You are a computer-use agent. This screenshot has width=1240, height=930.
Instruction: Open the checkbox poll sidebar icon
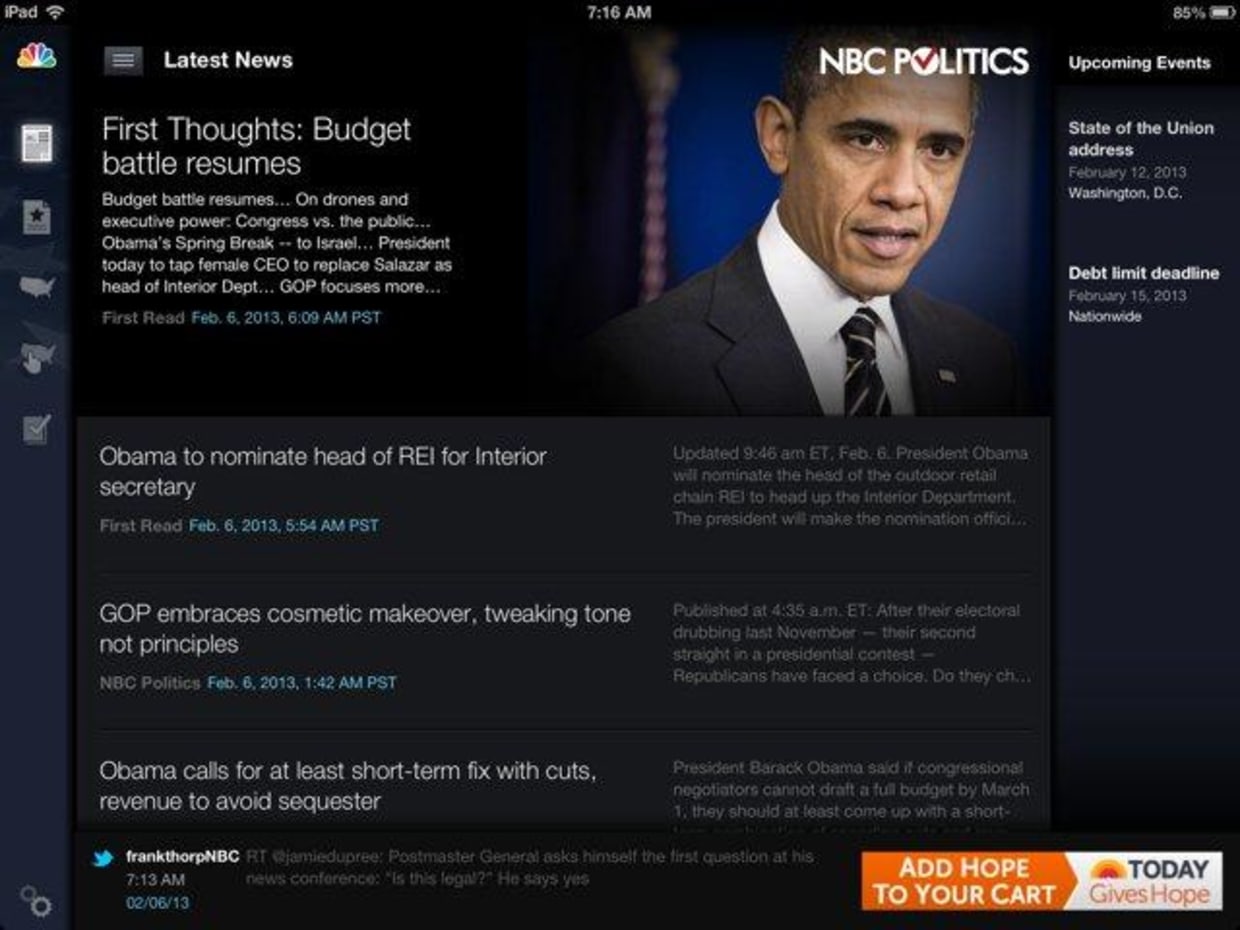37,429
